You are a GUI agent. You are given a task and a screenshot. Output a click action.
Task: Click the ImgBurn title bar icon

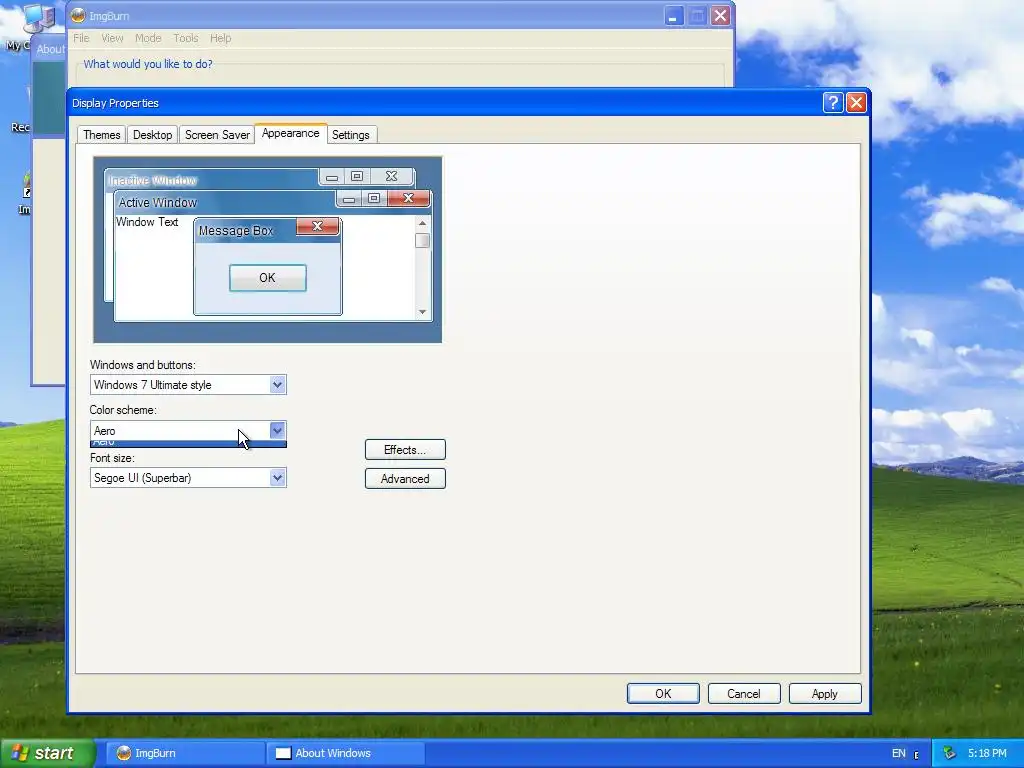click(78, 16)
